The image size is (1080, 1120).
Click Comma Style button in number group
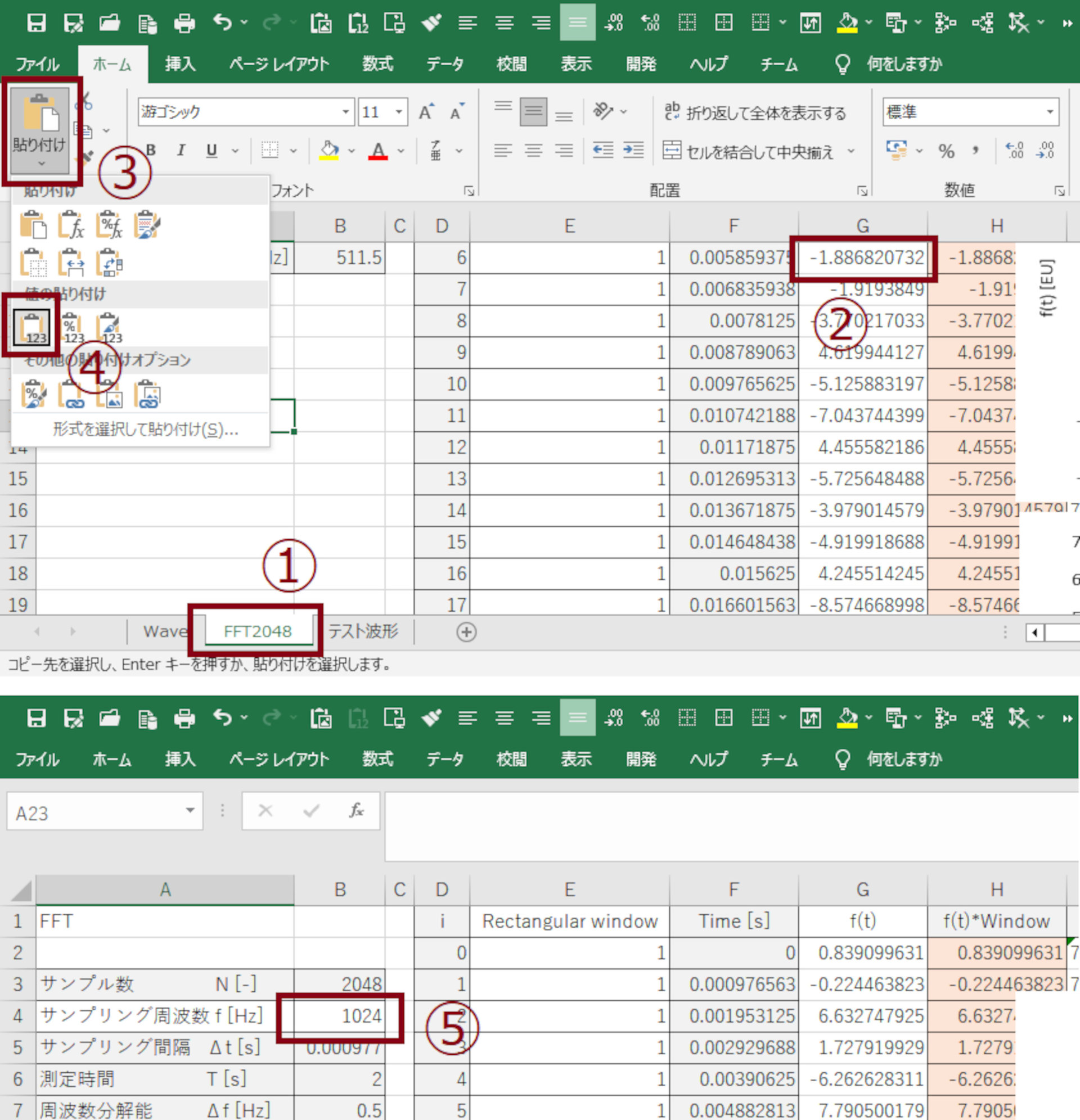pyautogui.click(x=975, y=151)
